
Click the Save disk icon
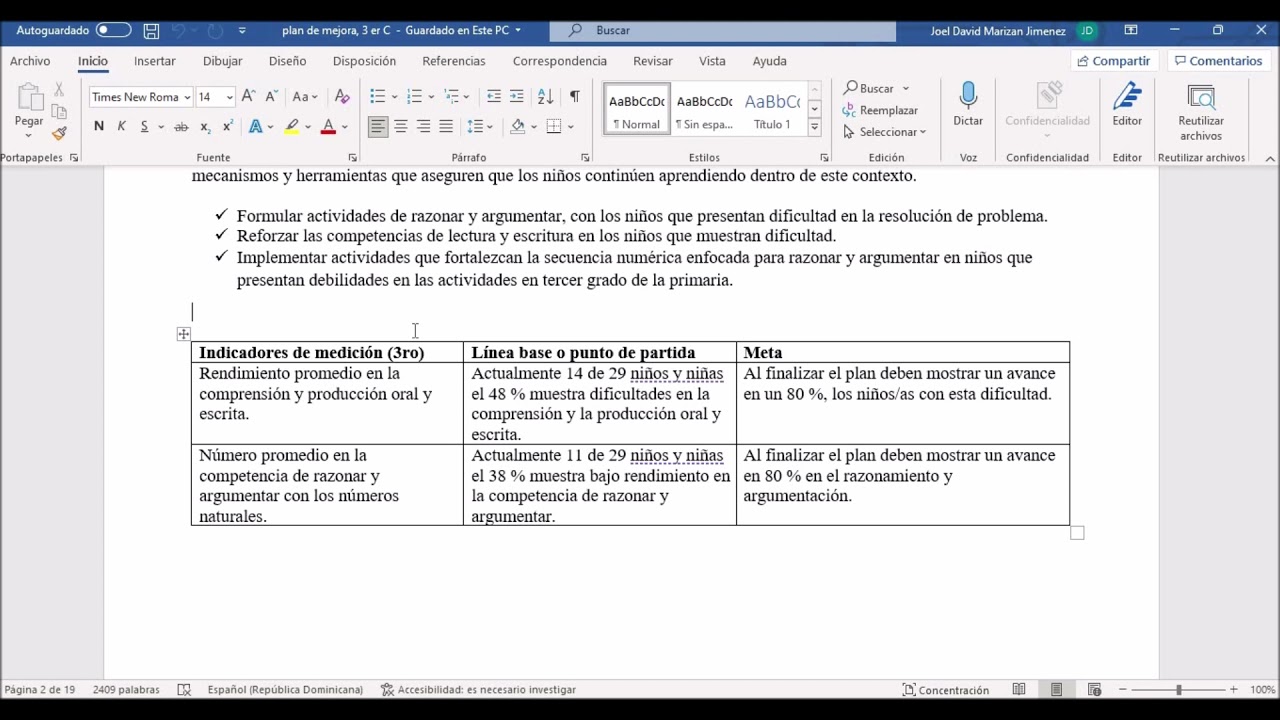tap(151, 31)
